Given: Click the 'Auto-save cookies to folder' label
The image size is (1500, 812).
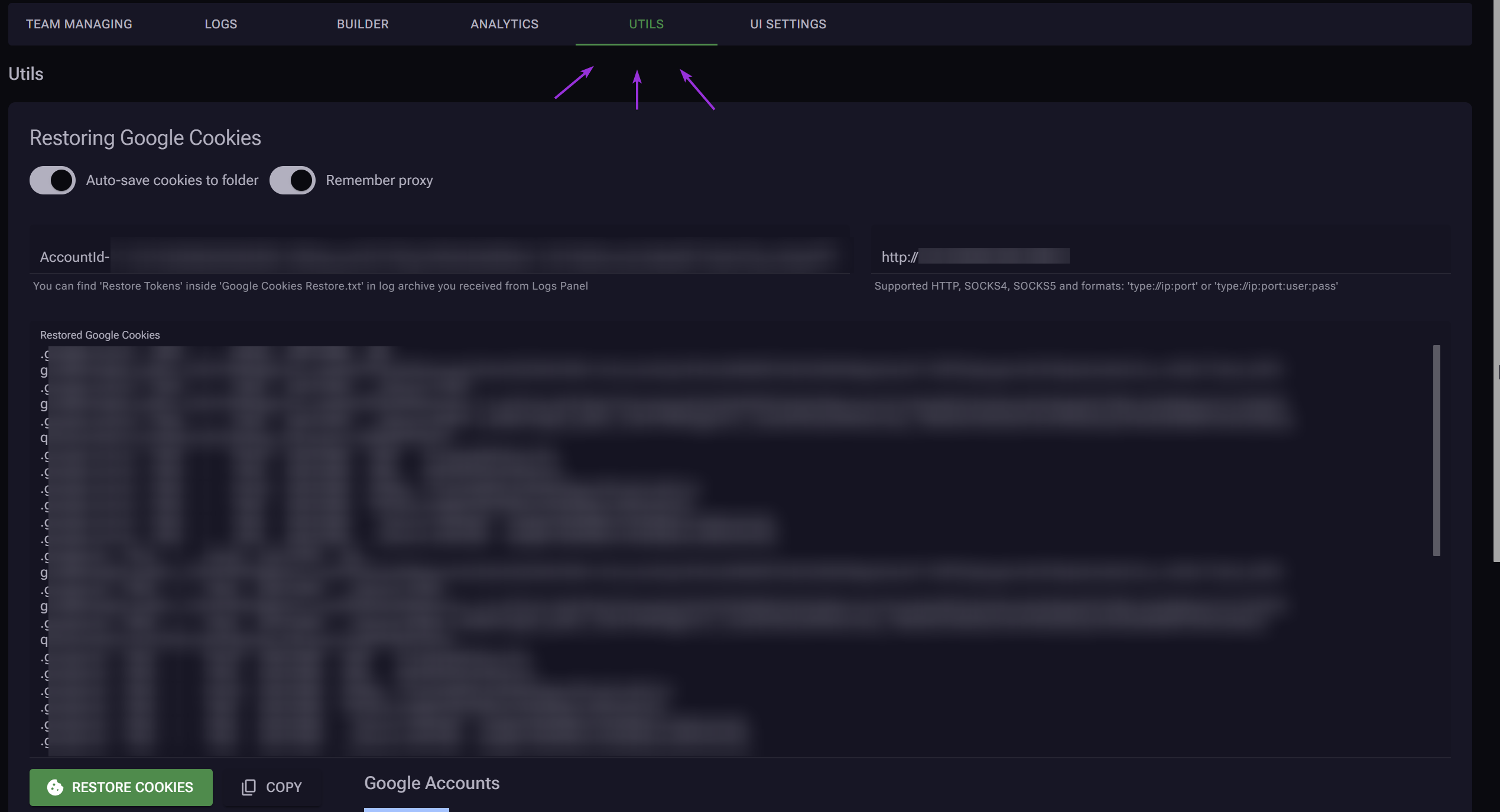Looking at the screenshot, I should pos(172,180).
